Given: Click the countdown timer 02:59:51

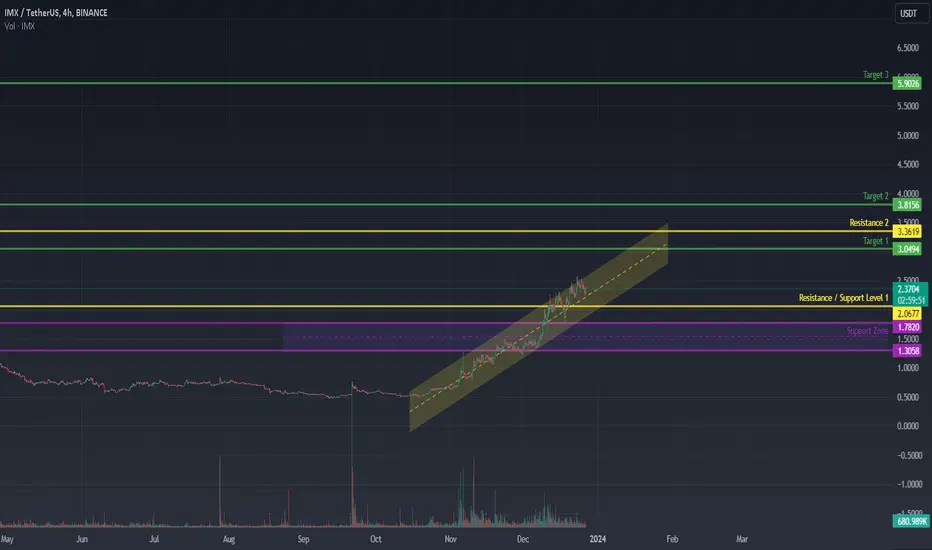Looking at the screenshot, I should tap(910, 301).
